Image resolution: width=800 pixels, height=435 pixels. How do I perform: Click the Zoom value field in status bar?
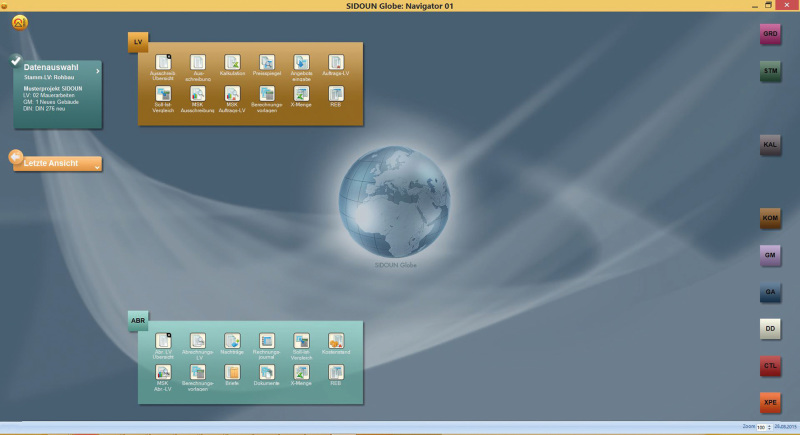click(761, 427)
